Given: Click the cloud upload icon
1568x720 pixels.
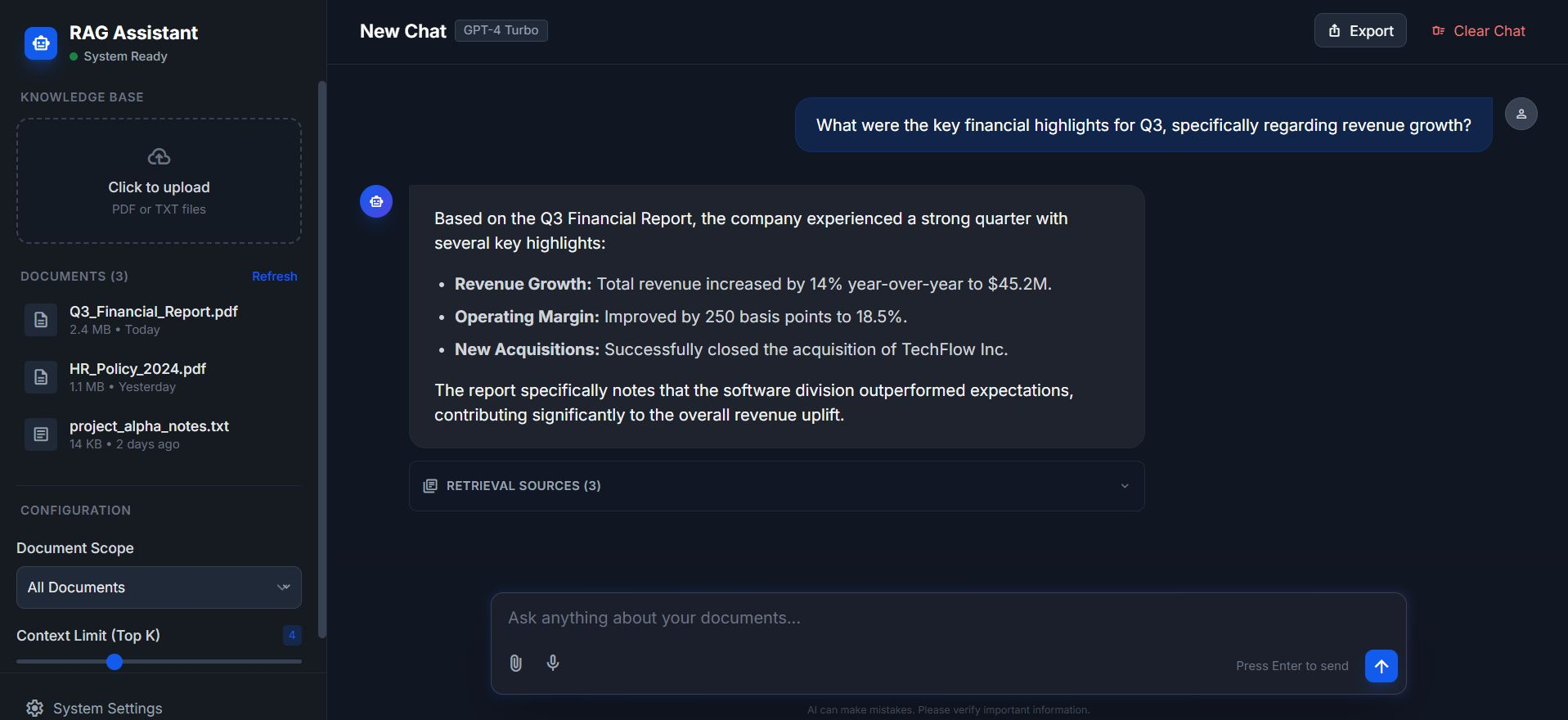Looking at the screenshot, I should point(159,156).
